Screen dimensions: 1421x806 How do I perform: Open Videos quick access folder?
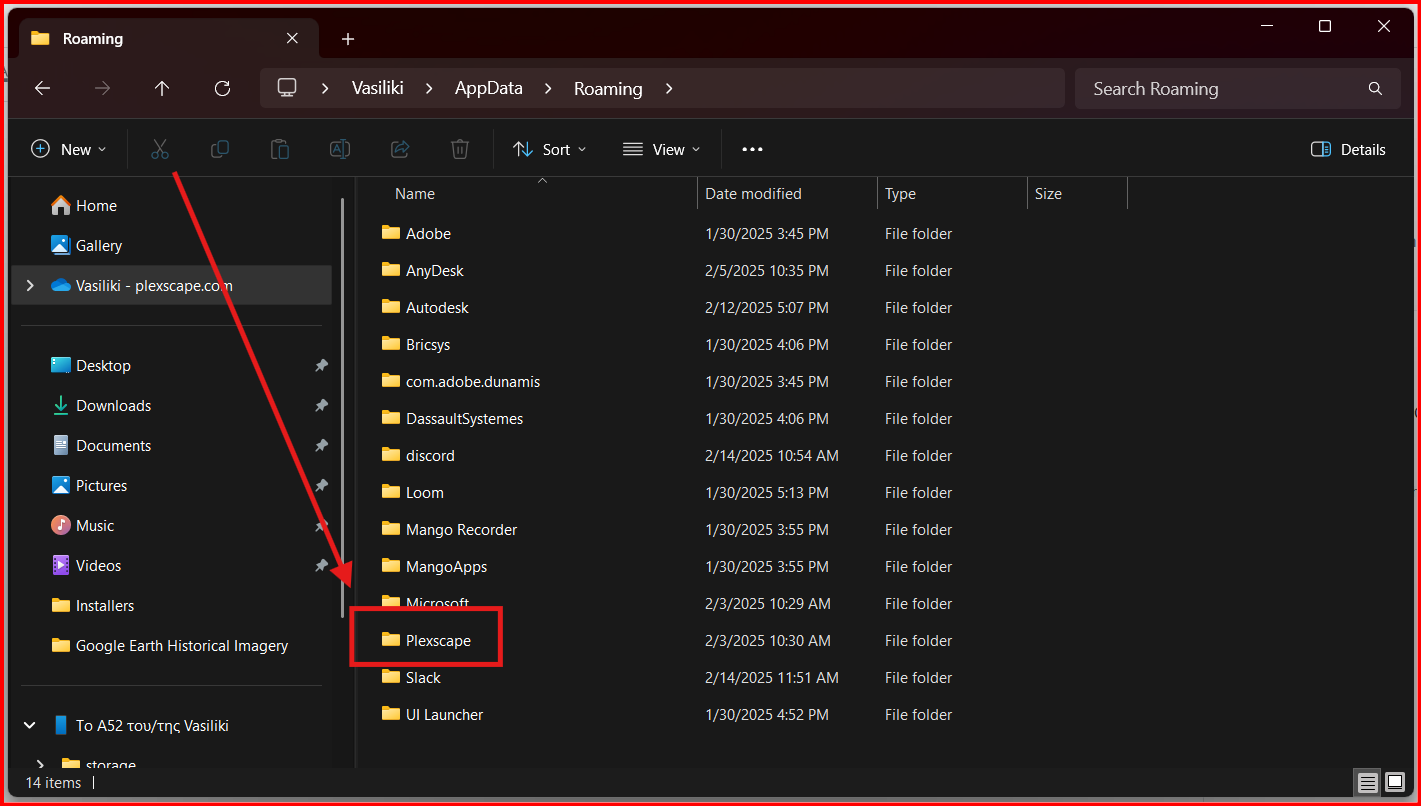coord(86,565)
